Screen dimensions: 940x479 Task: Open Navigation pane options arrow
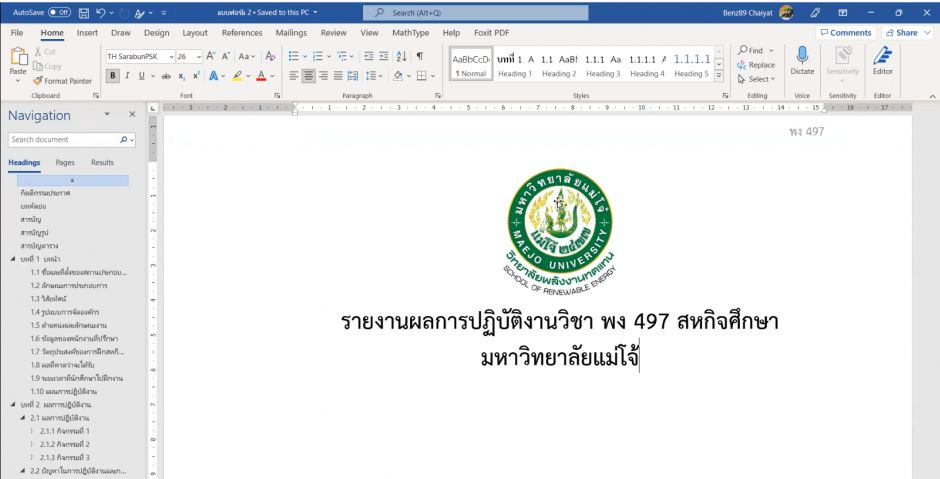tap(107, 114)
